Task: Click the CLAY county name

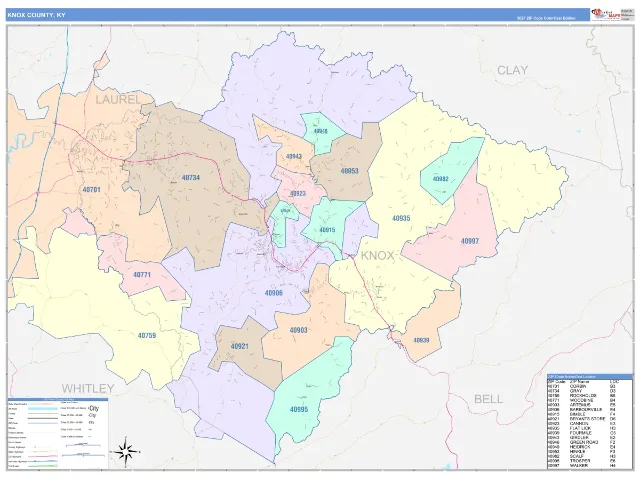Action: pos(512,70)
